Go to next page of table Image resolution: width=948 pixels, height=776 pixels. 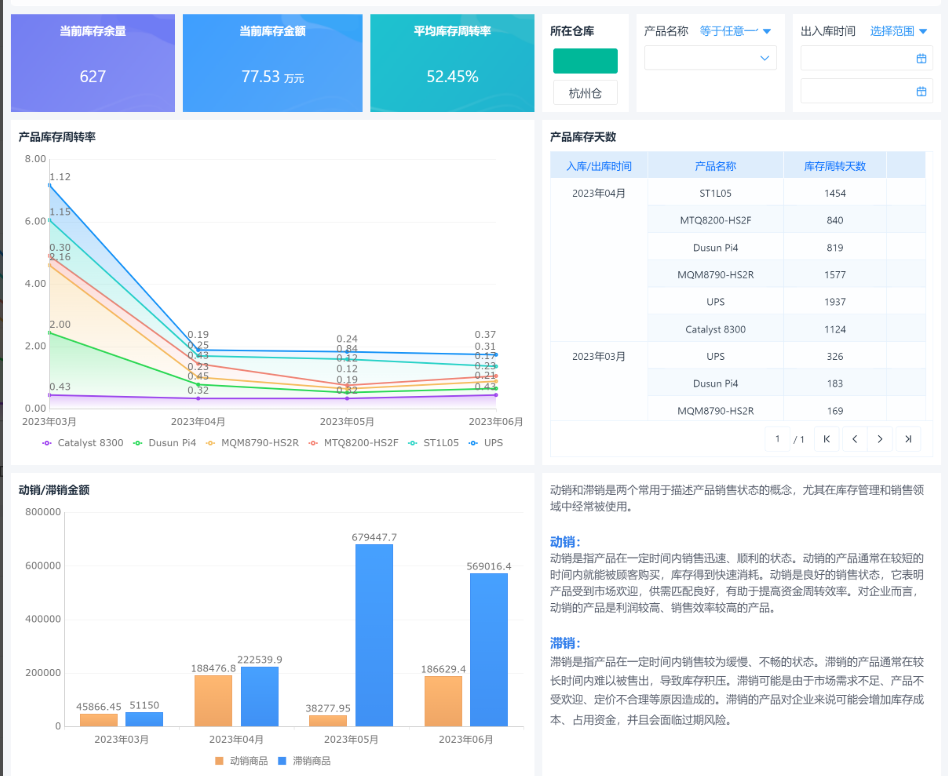pos(880,439)
